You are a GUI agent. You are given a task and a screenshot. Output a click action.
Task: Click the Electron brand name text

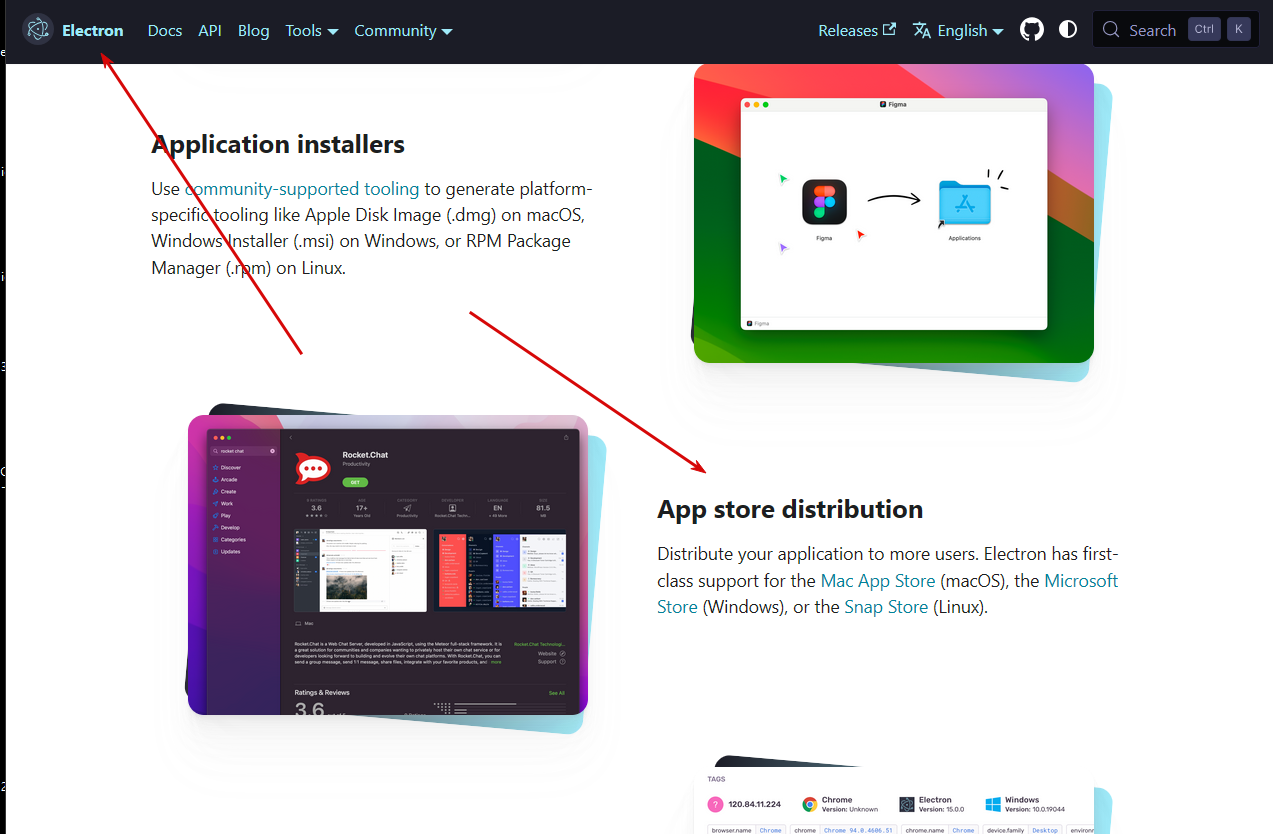[x=93, y=30]
